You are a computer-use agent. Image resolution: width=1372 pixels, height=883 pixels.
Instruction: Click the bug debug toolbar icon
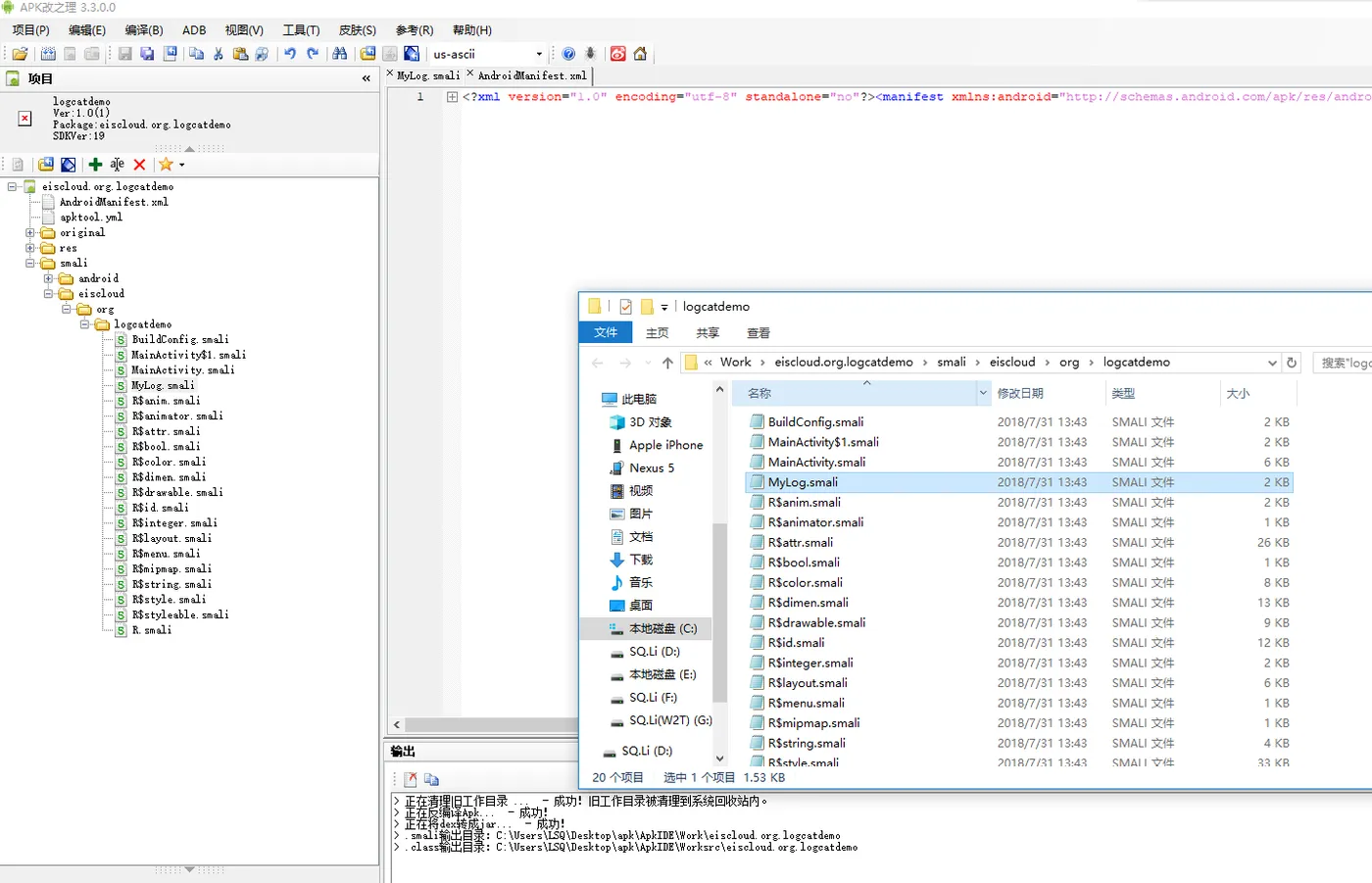(x=590, y=54)
